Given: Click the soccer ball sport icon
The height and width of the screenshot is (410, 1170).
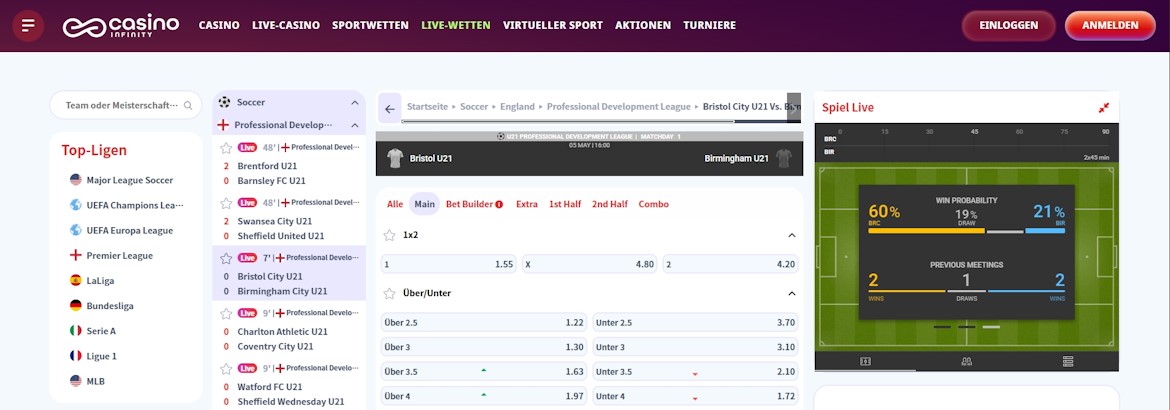Looking at the screenshot, I should pos(225,102).
